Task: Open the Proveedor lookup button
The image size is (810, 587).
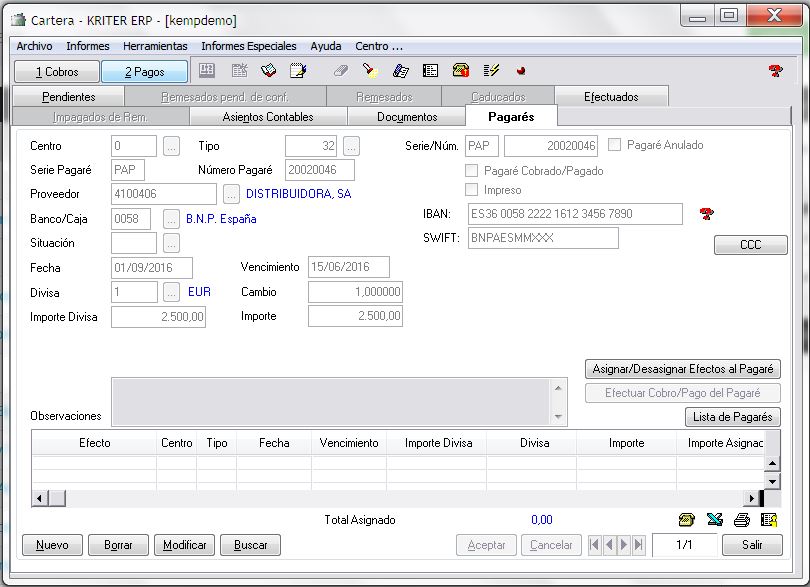Action: click(231, 194)
